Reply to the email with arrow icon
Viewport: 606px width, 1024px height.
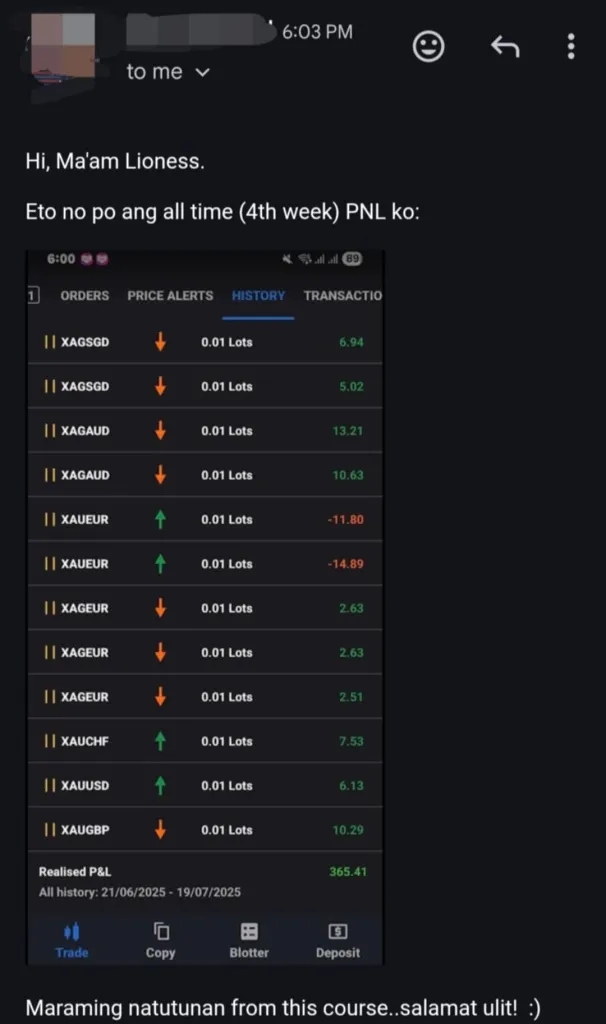pyautogui.click(x=505, y=46)
